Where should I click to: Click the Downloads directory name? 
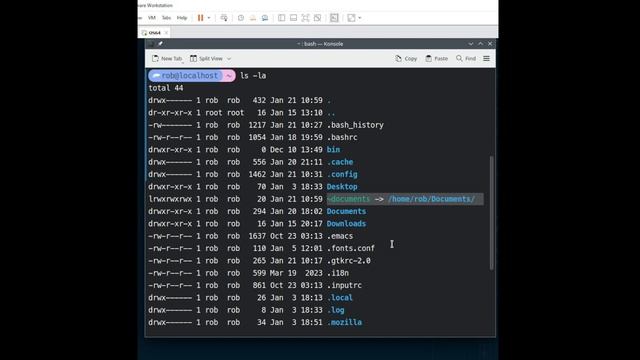346,224
